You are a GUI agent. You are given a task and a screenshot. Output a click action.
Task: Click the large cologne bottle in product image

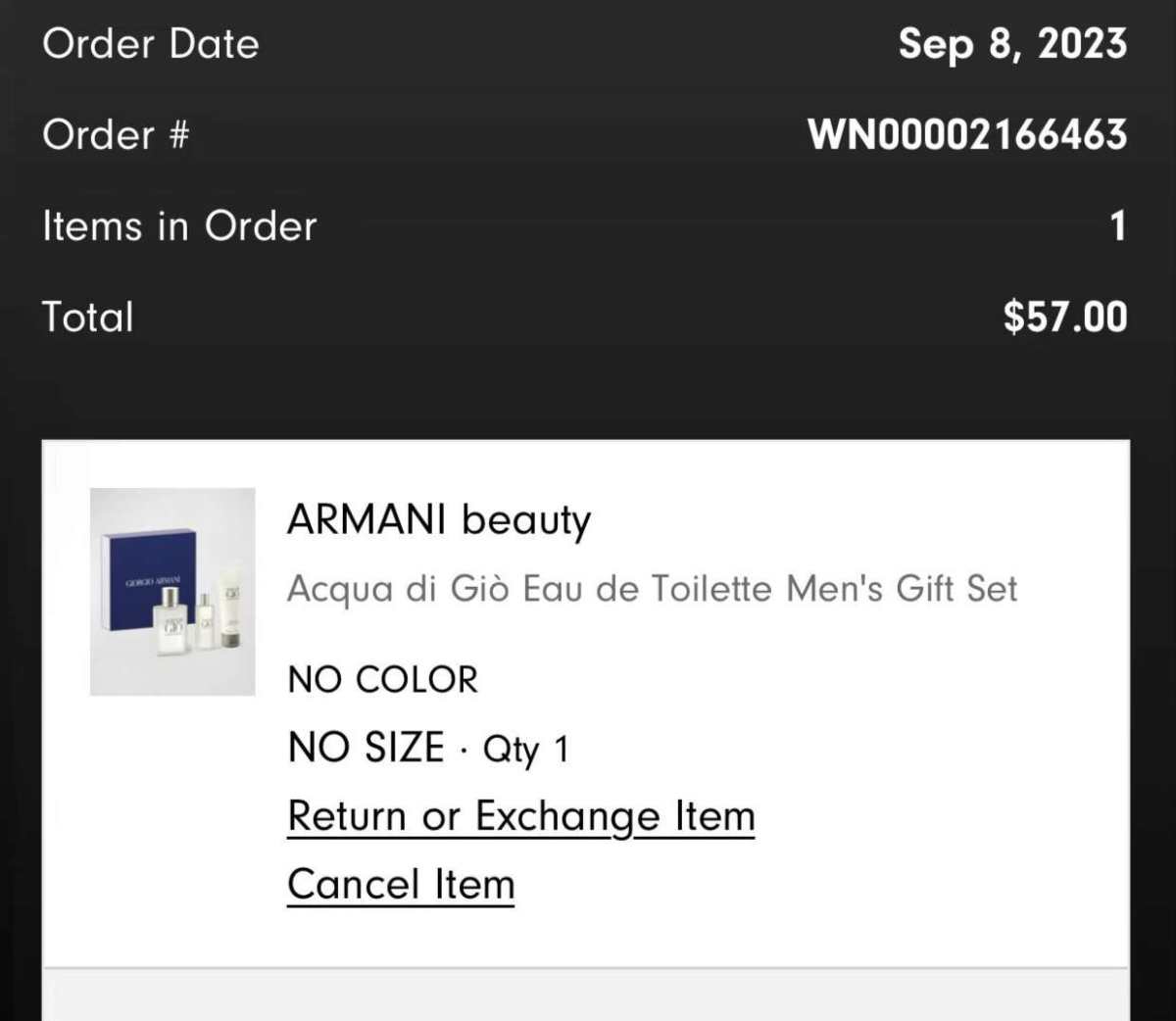pos(171,621)
